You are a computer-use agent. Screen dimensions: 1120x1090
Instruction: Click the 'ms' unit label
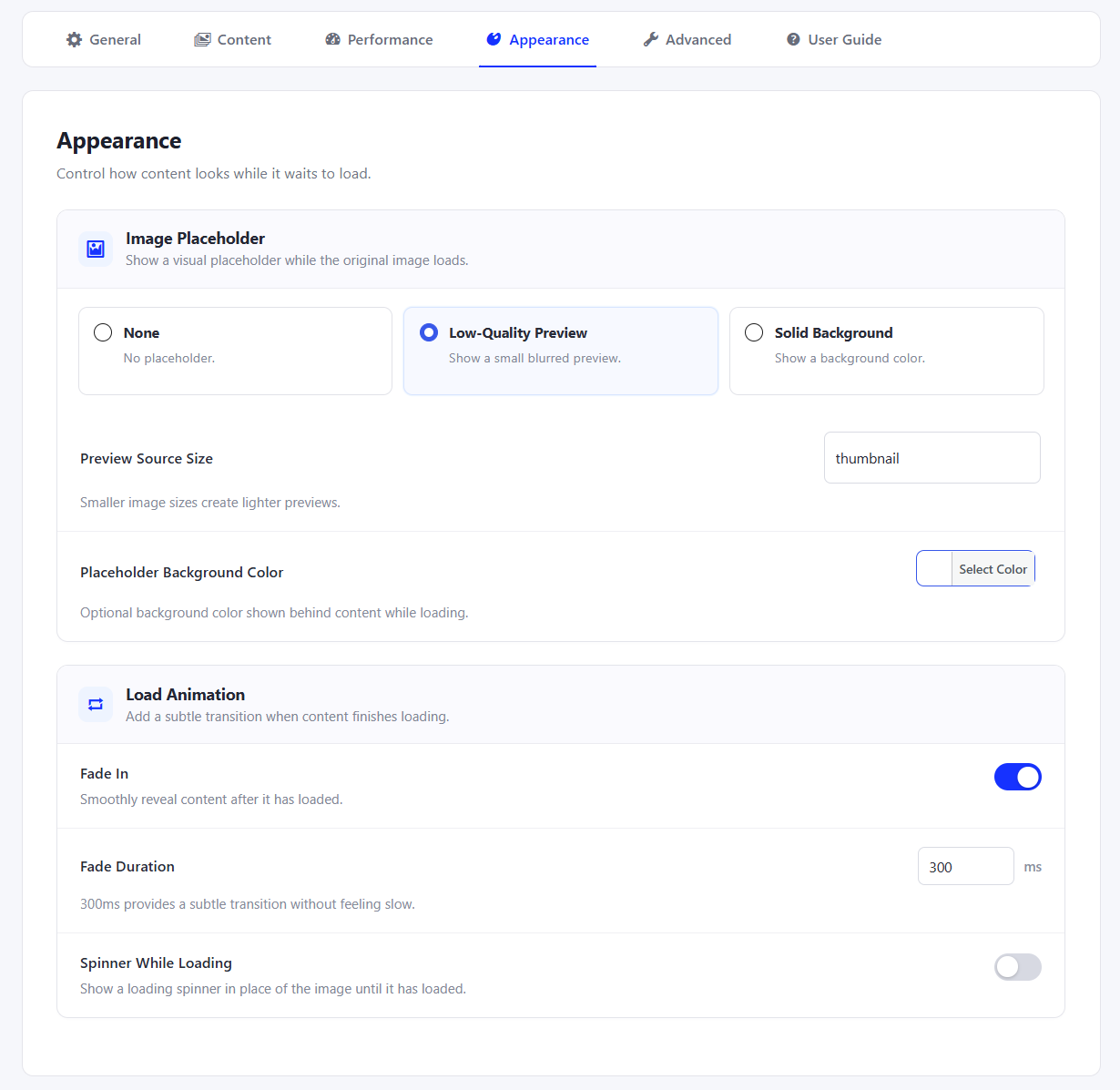[1033, 867]
